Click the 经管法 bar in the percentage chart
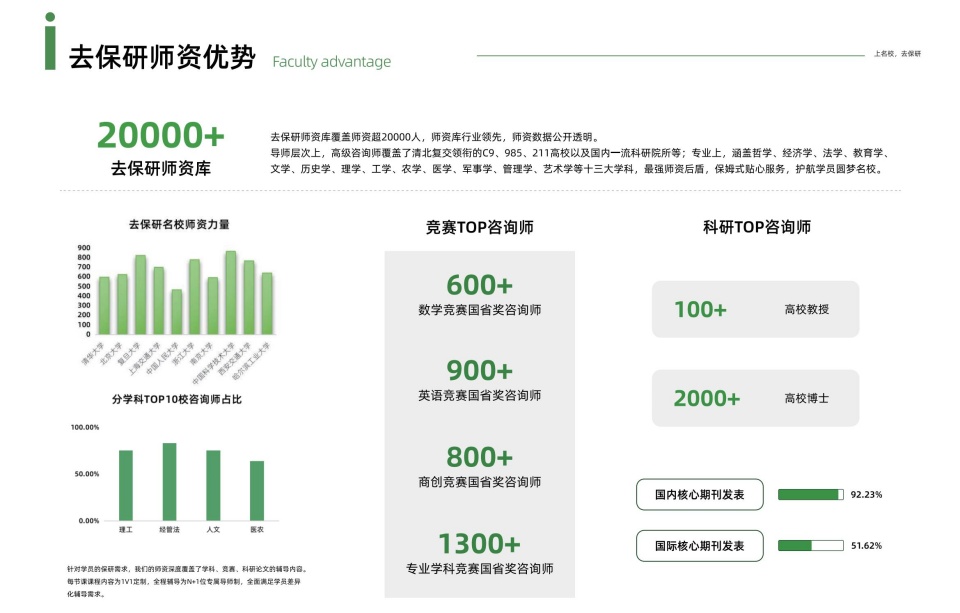The width and height of the screenshot is (960, 613). 169,482
